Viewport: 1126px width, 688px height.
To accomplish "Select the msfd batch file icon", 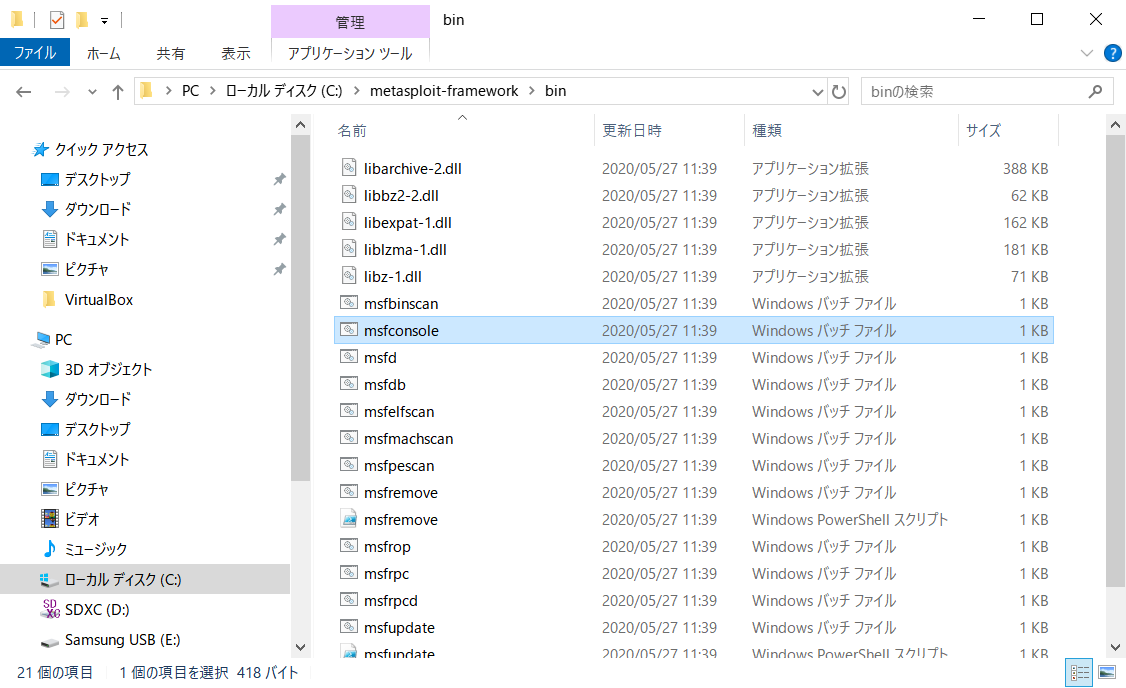I will (349, 357).
